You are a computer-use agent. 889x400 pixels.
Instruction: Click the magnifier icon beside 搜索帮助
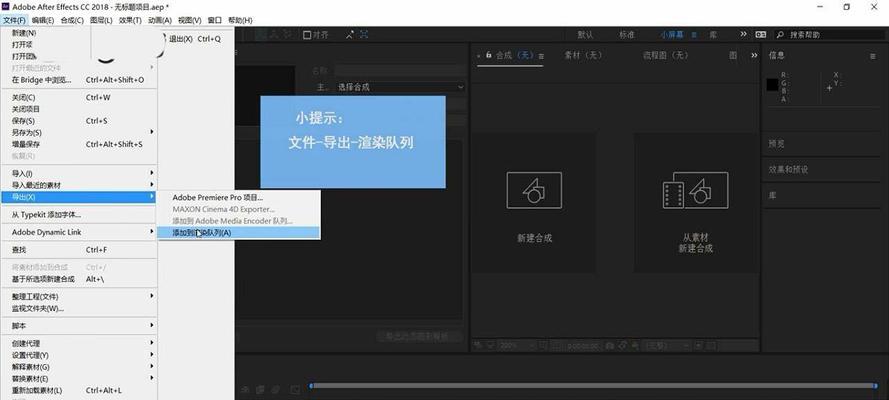pos(780,35)
